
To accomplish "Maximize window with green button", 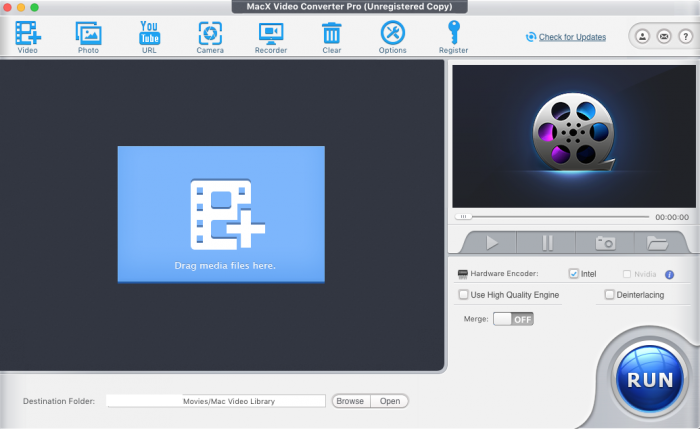I will (x=34, y=7).
